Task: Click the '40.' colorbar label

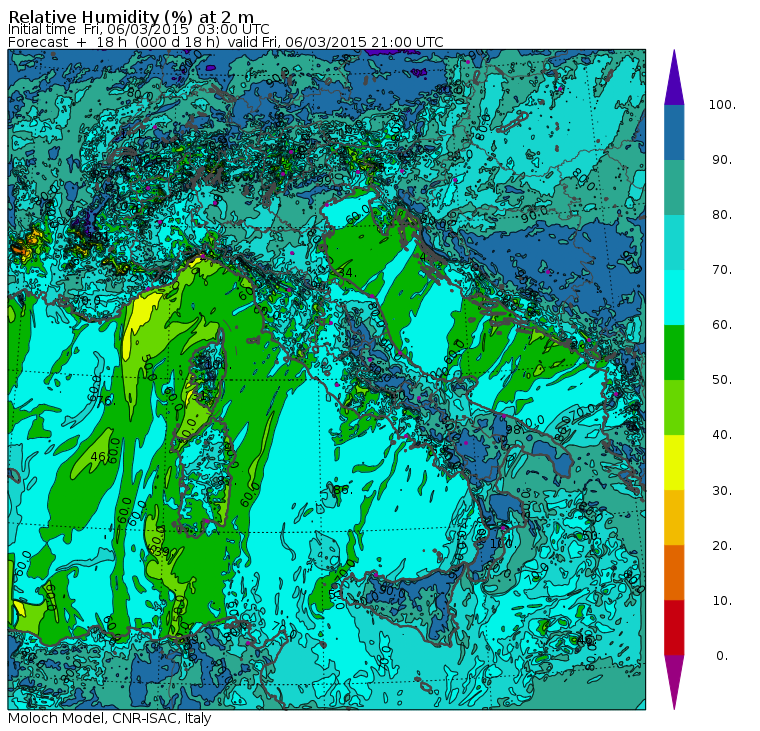Action: pos(722,435)
